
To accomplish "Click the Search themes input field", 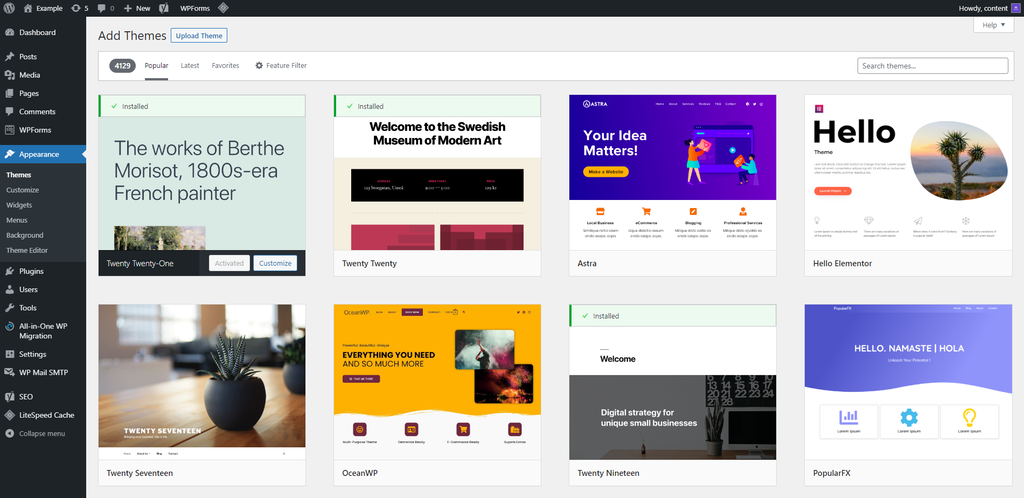I will (x=932, y=66).
